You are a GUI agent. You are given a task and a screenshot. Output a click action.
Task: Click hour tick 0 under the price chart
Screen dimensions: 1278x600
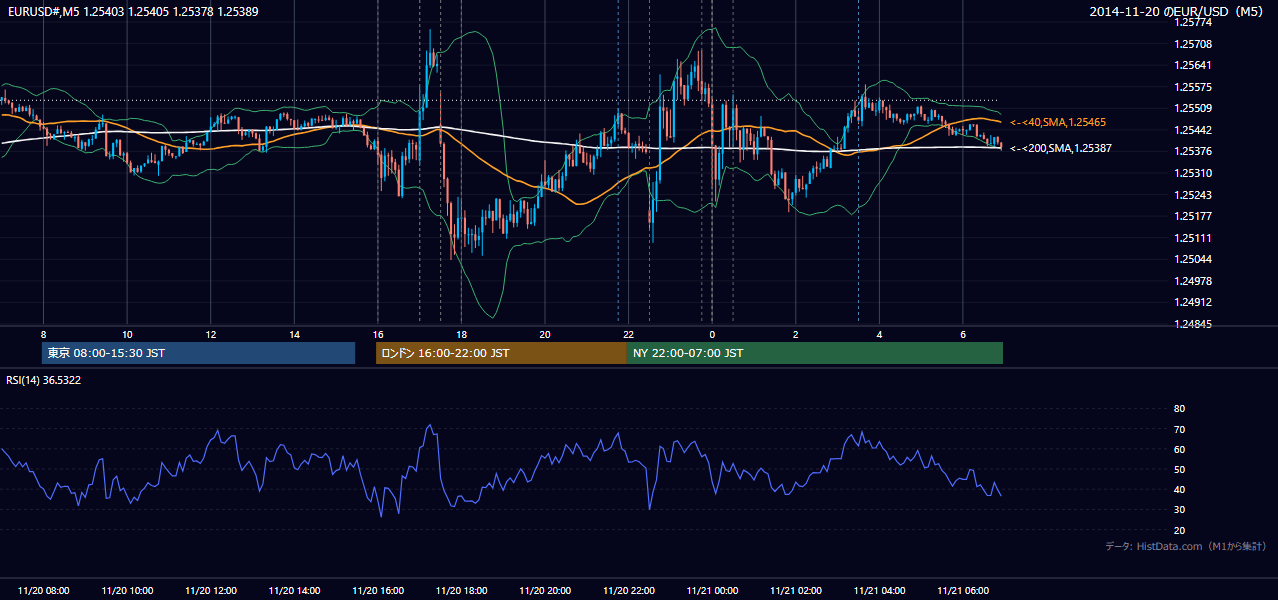(x=712, y=334)
